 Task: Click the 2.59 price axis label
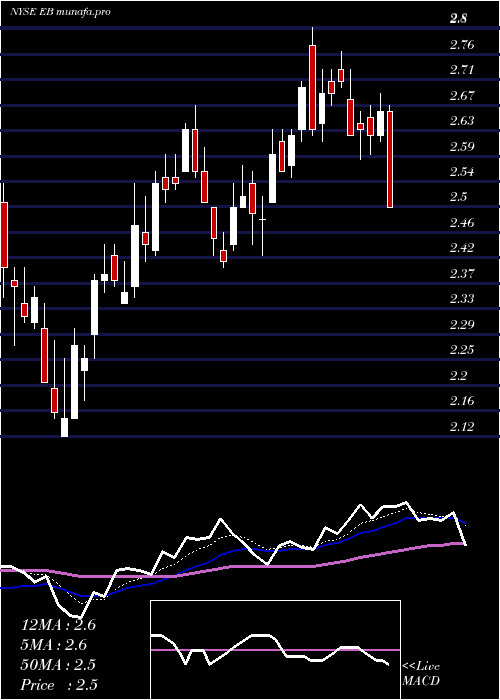pos(462,146)
